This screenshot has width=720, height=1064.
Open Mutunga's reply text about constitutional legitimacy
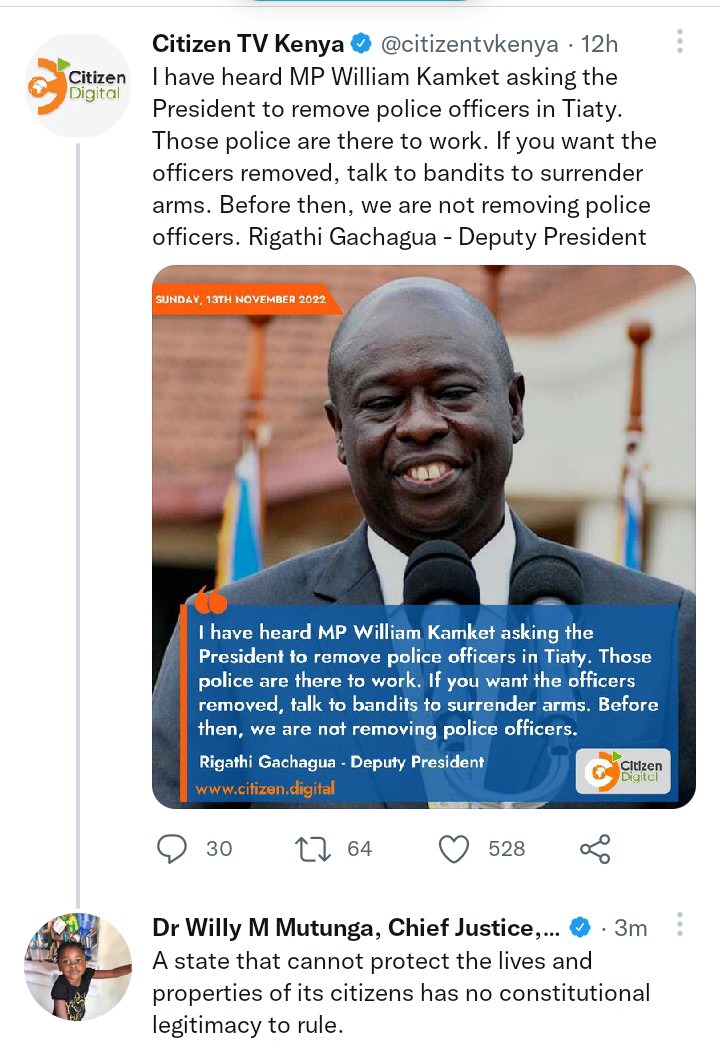[x=401, y=993]
